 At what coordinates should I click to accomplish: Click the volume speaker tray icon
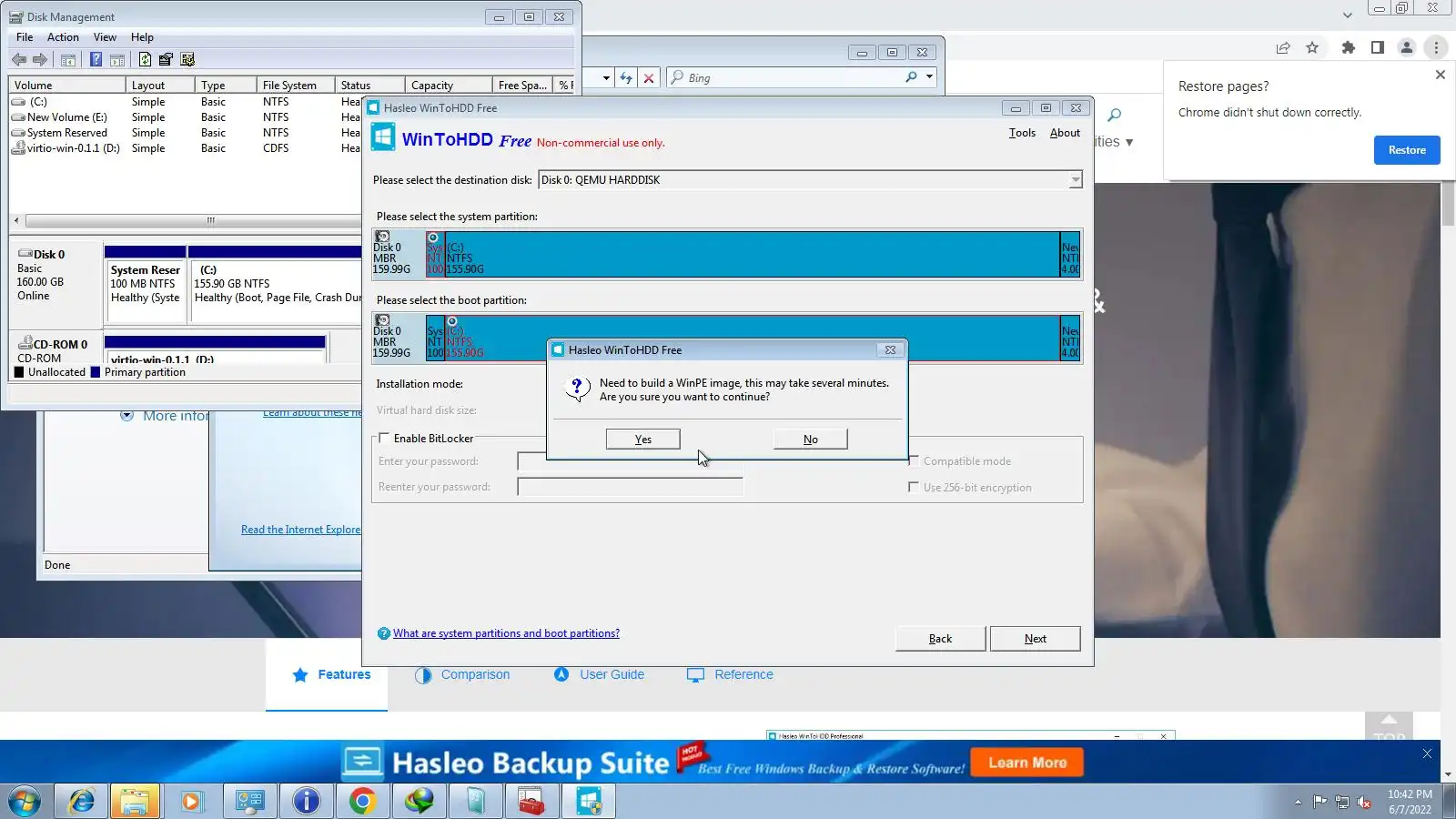1364,802
